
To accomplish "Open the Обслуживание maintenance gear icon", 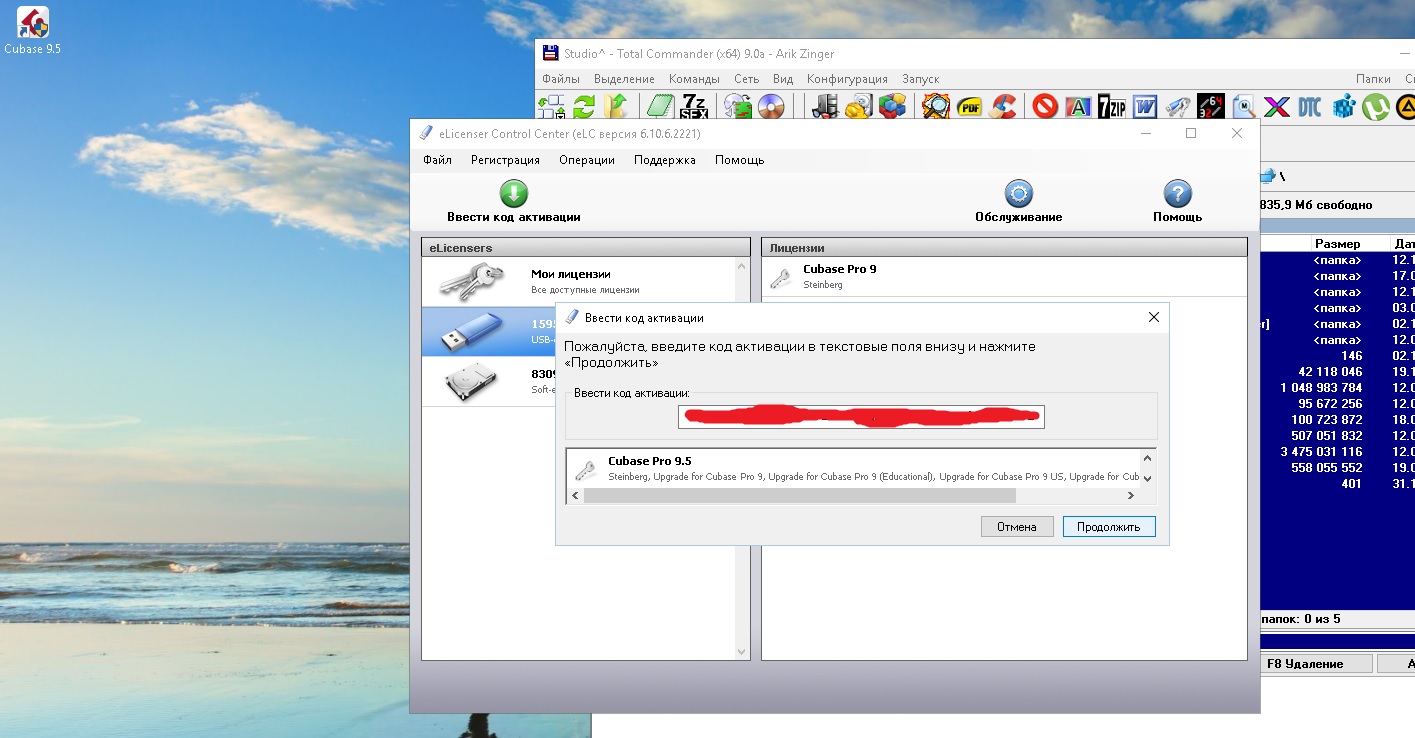I will (1018, 194).
